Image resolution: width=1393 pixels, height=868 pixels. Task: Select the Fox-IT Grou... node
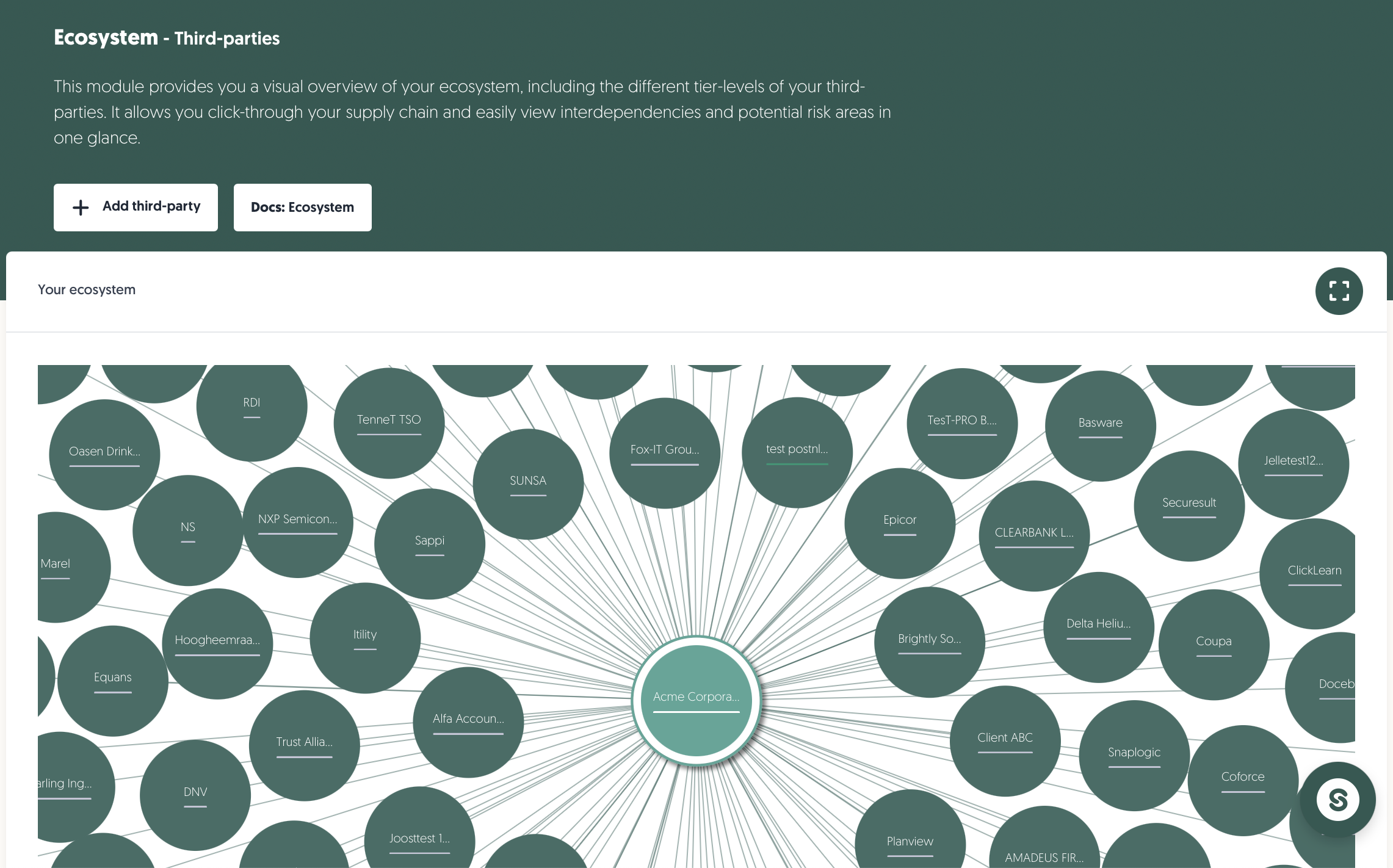coord(665,453)
